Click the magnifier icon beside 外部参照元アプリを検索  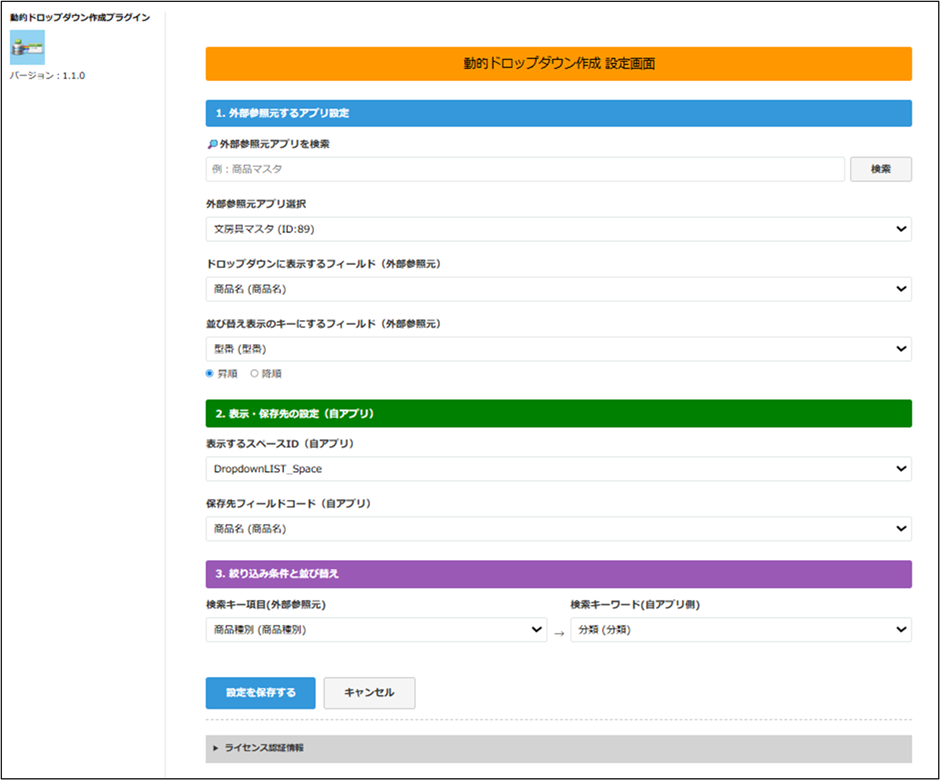(x=211, y=144)
